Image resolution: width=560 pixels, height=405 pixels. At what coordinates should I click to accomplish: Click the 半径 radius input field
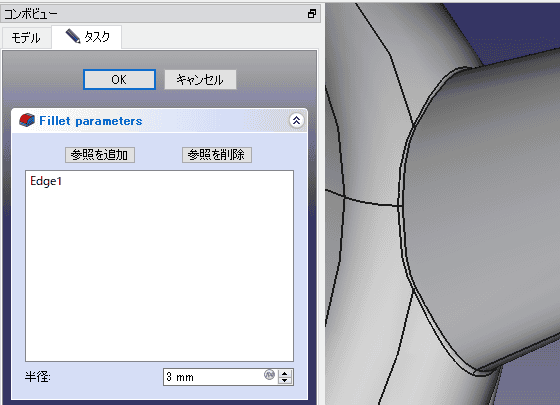coord(214,377)
